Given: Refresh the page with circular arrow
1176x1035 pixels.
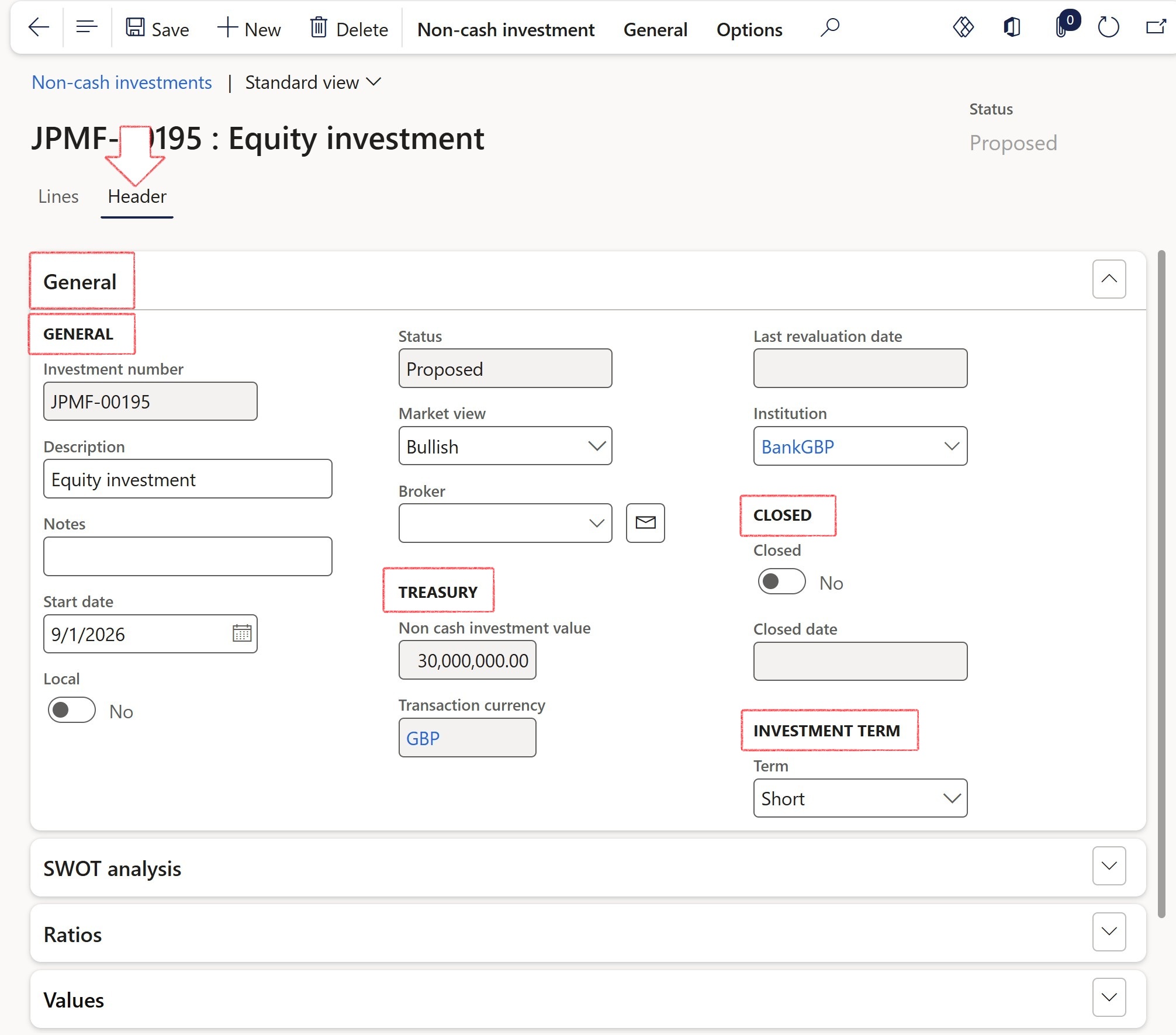Looking at the screenshot, I should pos(1108,27).
